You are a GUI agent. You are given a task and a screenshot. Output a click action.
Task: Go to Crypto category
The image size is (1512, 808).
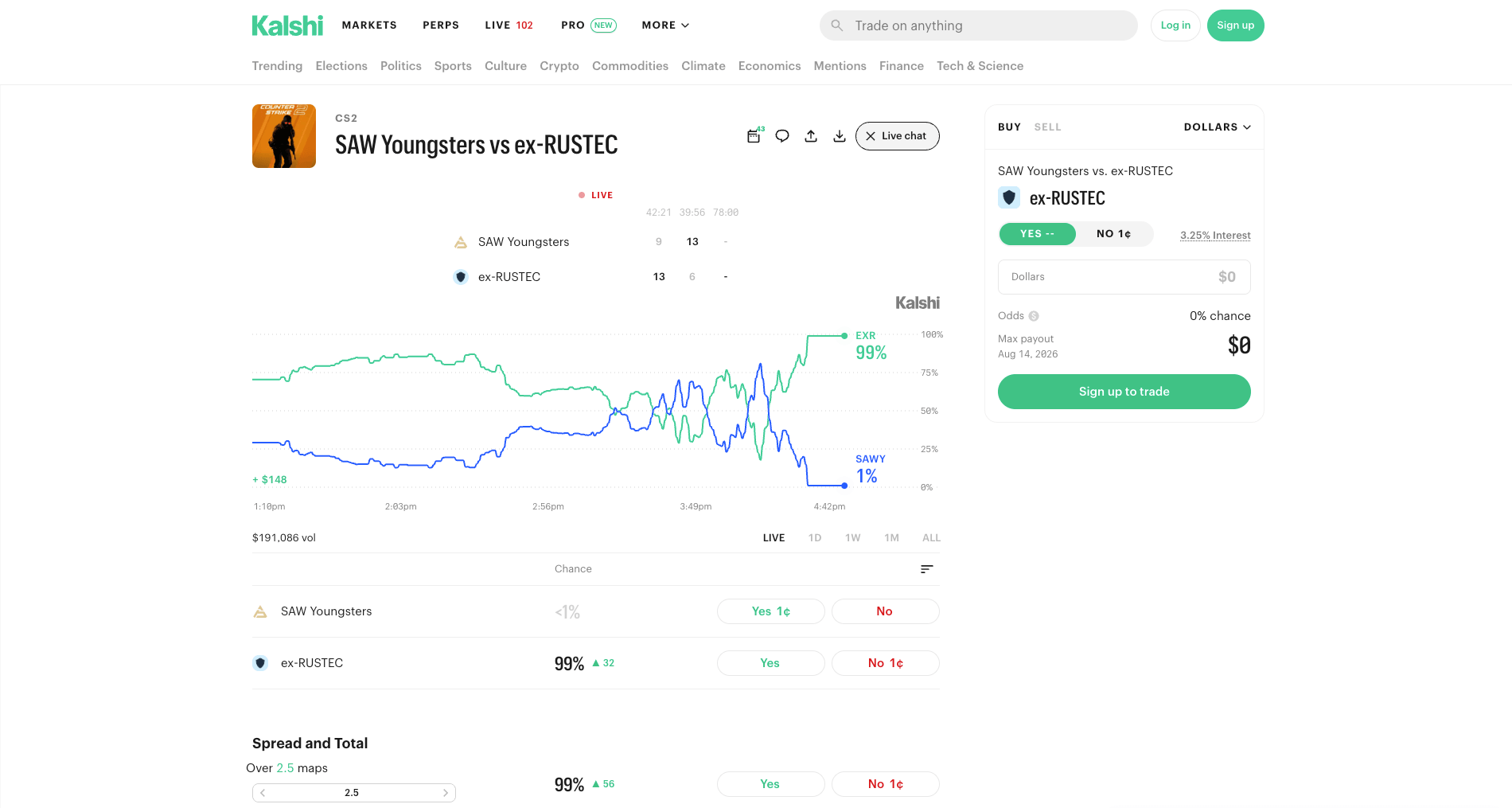559,66
